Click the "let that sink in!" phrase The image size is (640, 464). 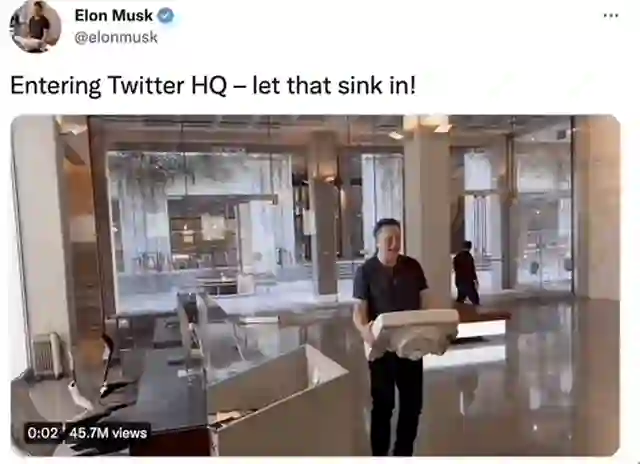coord(334,86)
